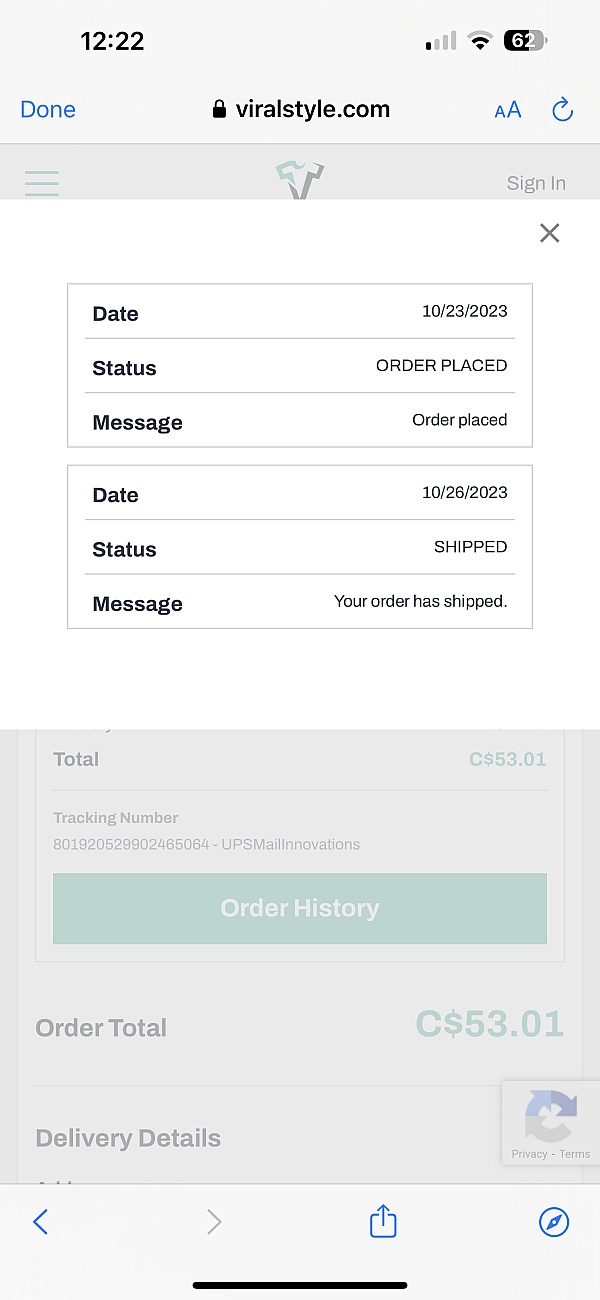The height and width of the screenshot is (1300, 600).
Task: Open the AA text size menu
Action: (x=508, y=110)
